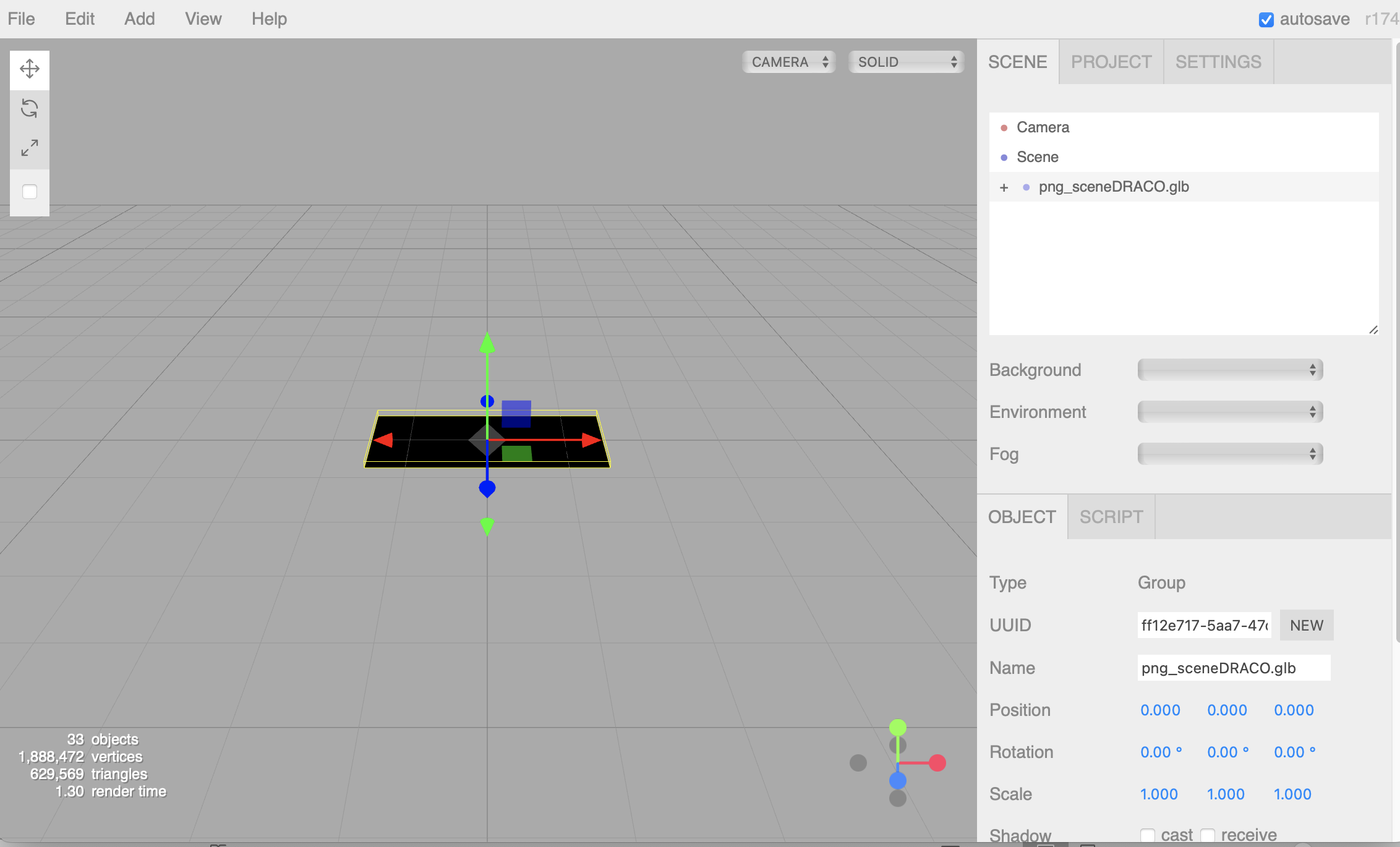Select the rotate tool
Image resolution: width=1400 pixels, height=847 pixels.
(30, 108)
